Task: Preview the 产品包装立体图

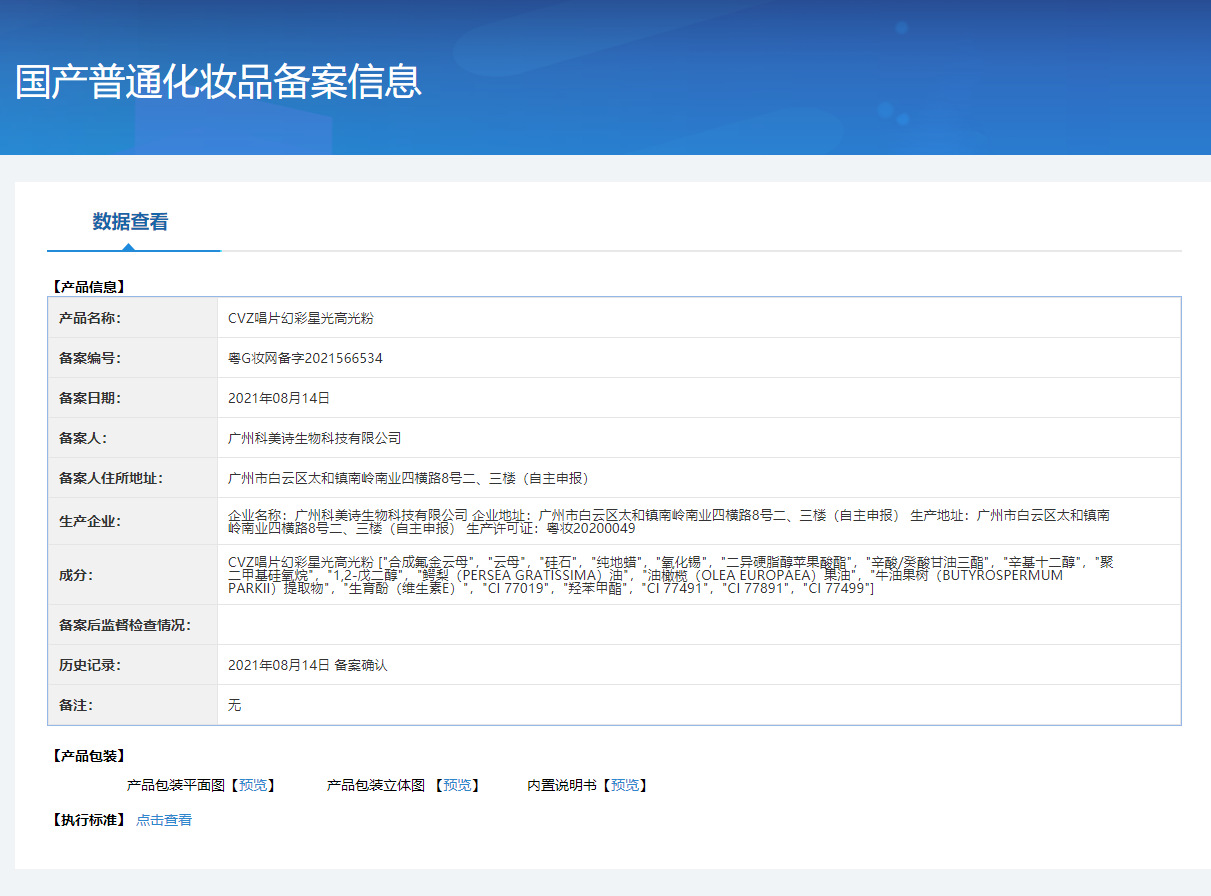Action: 457,785
